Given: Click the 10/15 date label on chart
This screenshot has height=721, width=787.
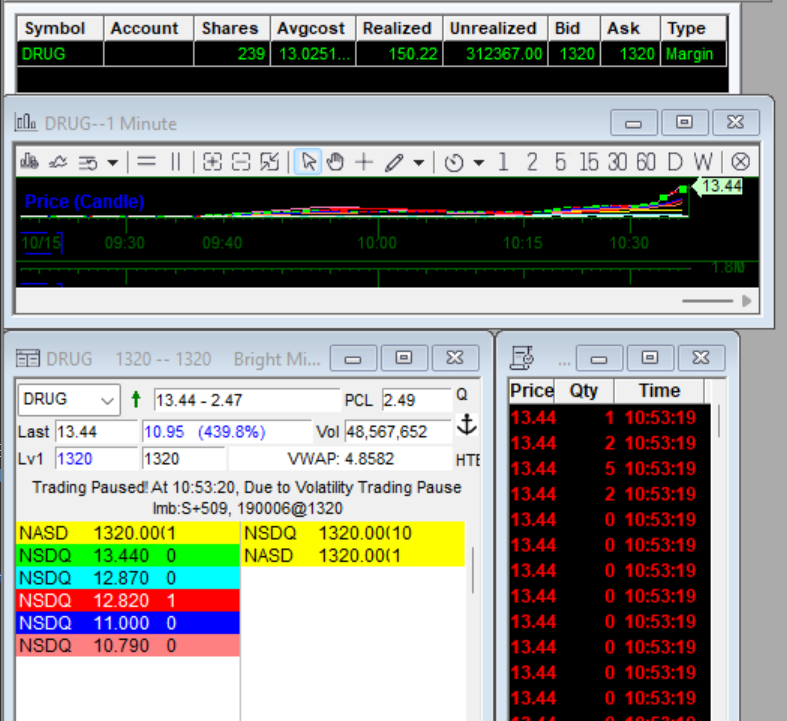Looking at the screenshot, I should click(x=41, y=243).
